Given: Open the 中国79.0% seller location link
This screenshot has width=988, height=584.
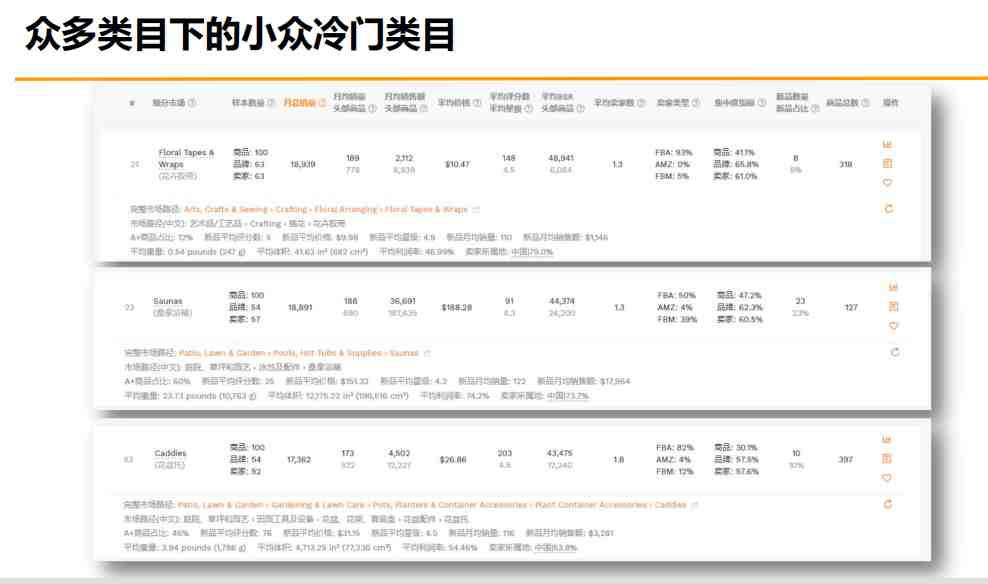Looking at the screenshot, I should pos(532,252).
